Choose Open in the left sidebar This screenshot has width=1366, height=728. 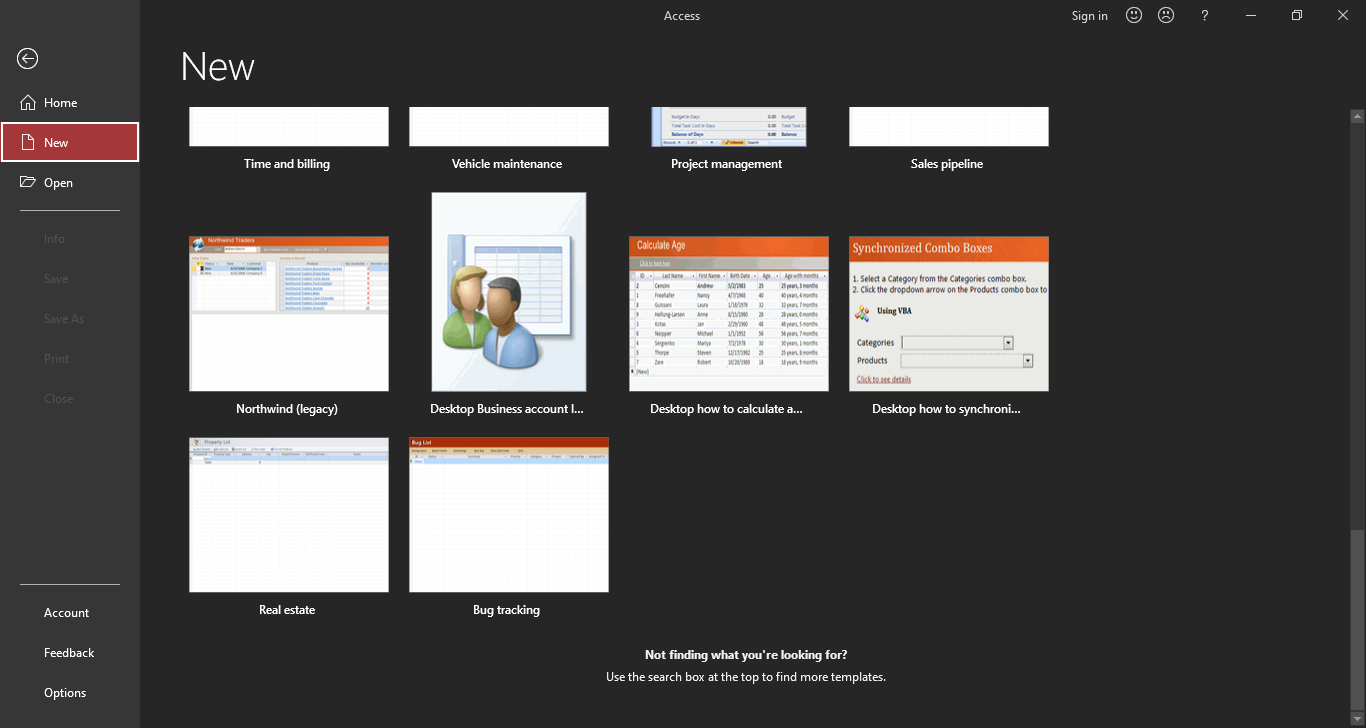58,183
